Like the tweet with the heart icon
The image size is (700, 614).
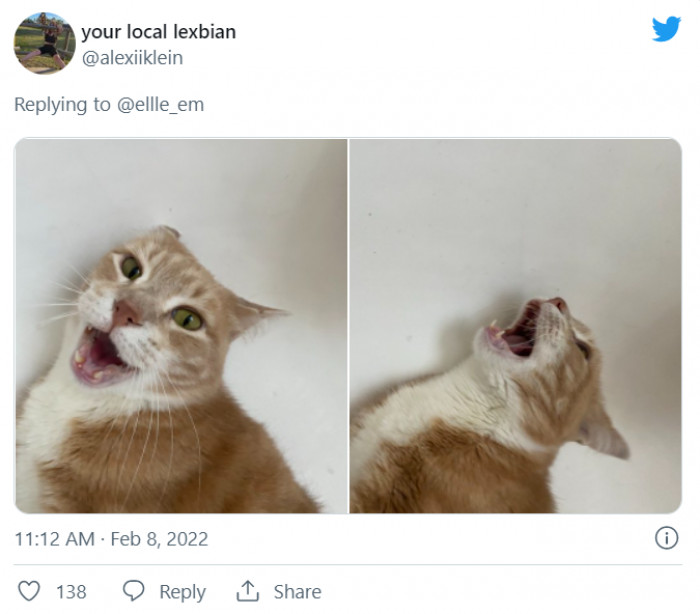pyautogui.click(x=30, y=591)
